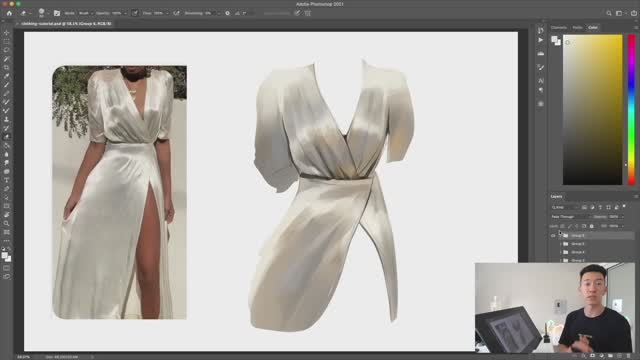Filter layers by adjustment layer type
Viewport: 640px width, 360px height.
(x=592, y=207)
